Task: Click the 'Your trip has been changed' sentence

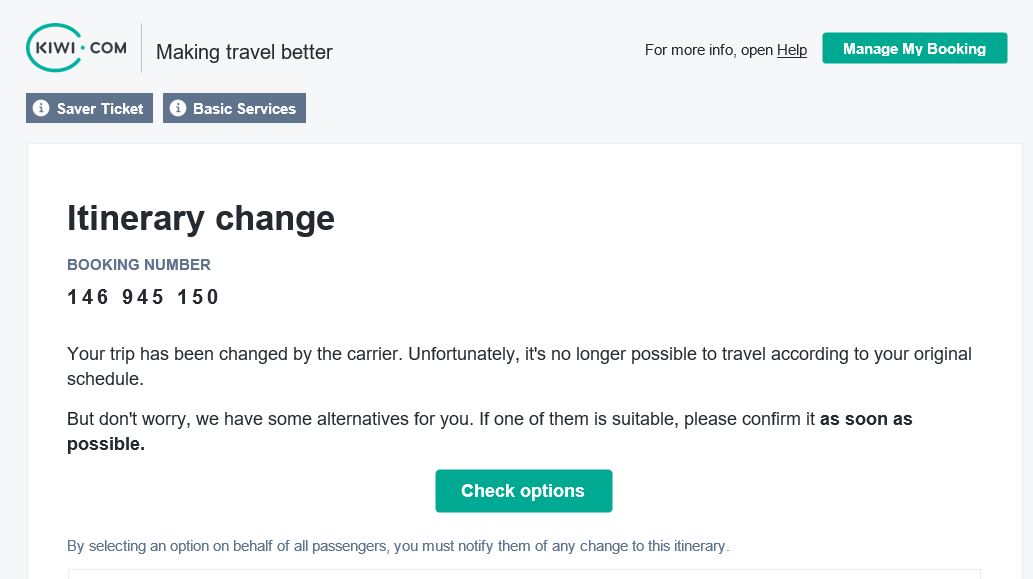Action: (519, 366)
